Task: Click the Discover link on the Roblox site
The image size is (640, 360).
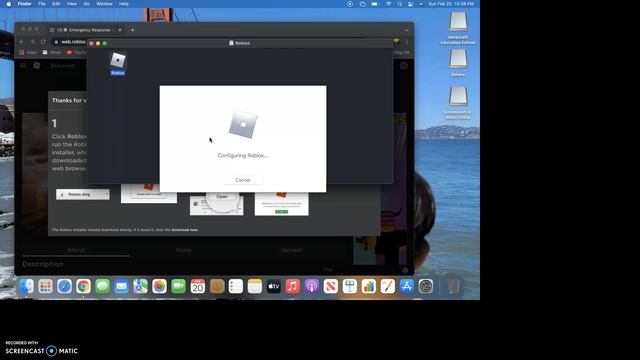Action: 63,66
